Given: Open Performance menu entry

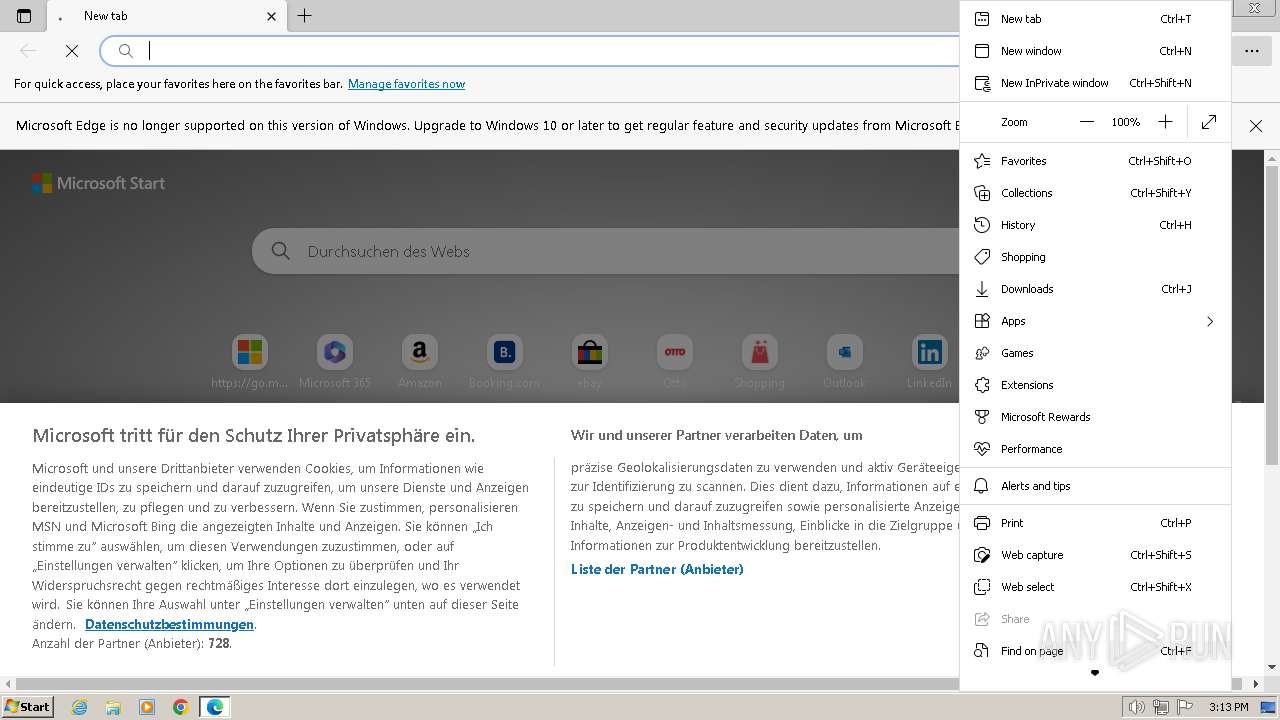Looking at the screenshot, I should click(1095, 449).
